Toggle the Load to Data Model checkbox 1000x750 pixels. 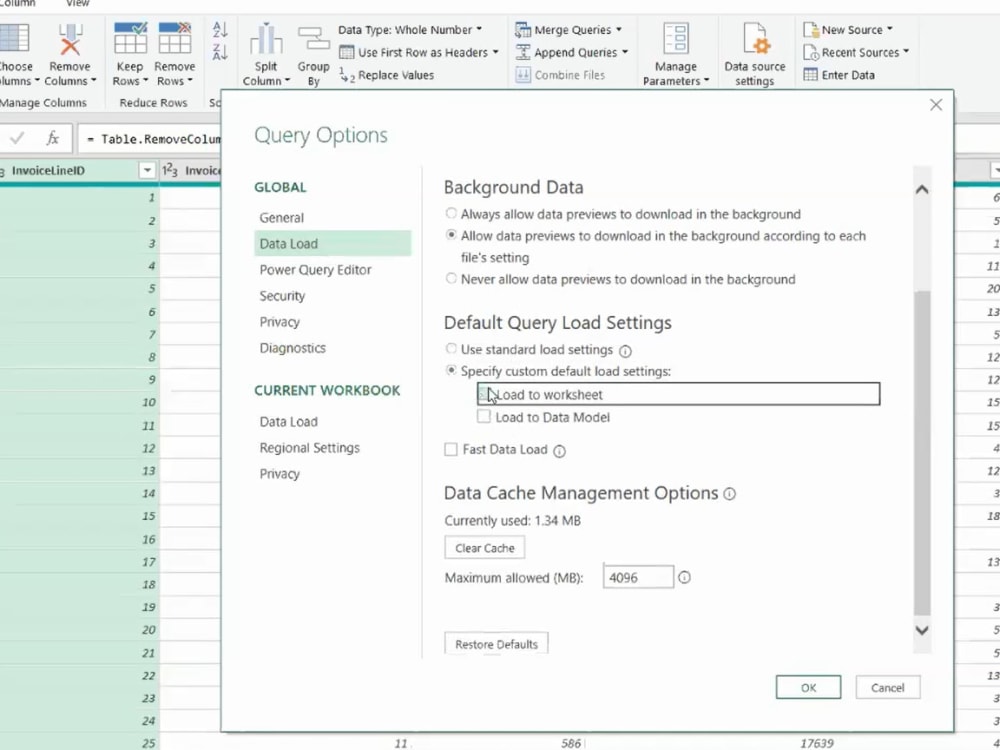[484, 416]
